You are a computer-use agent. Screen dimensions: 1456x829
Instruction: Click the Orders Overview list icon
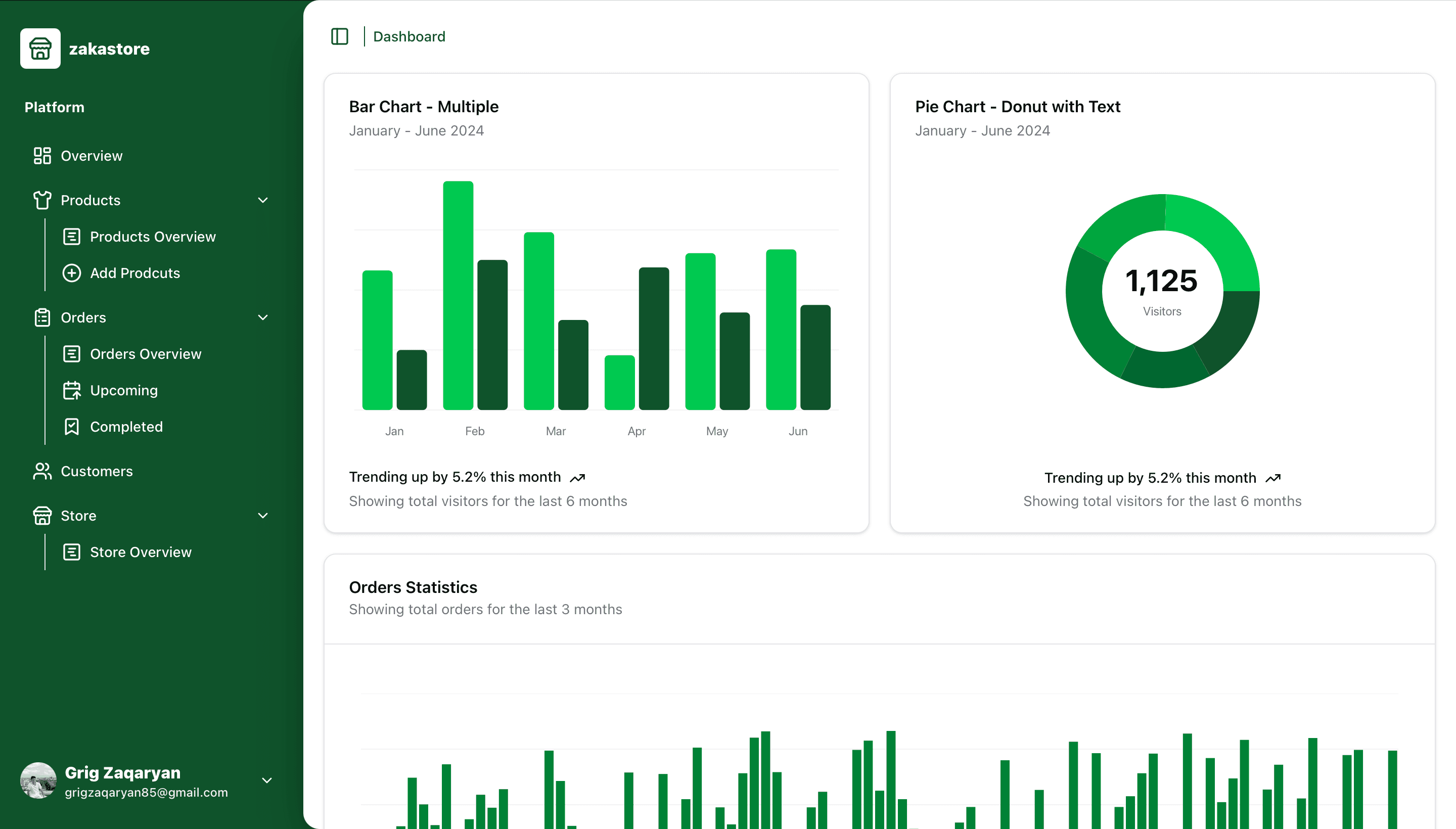pos(72,353)
